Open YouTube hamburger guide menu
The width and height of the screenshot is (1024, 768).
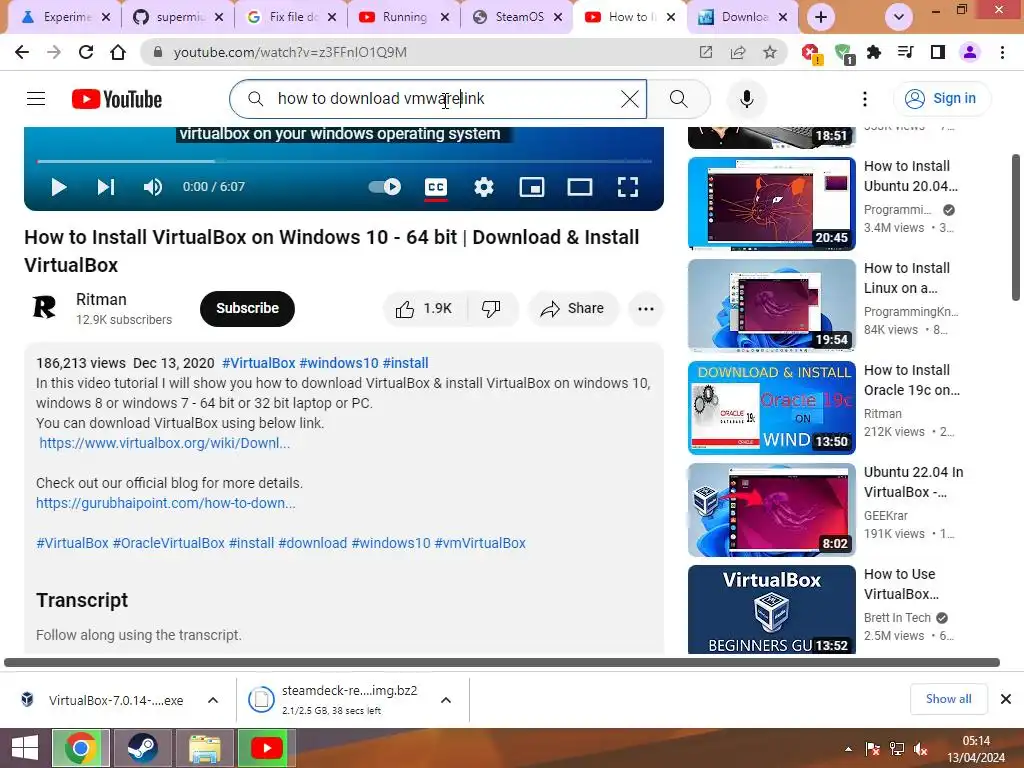(x=36, y=99)
